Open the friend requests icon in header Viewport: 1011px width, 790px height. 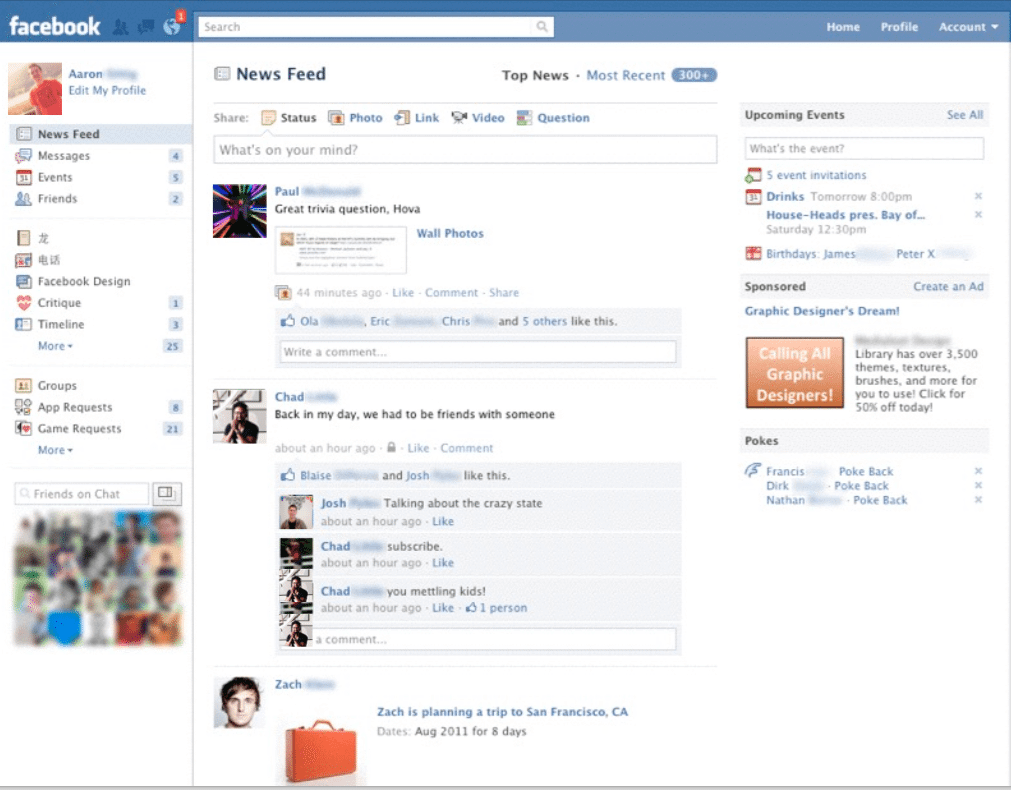click(x=120, y=27)
